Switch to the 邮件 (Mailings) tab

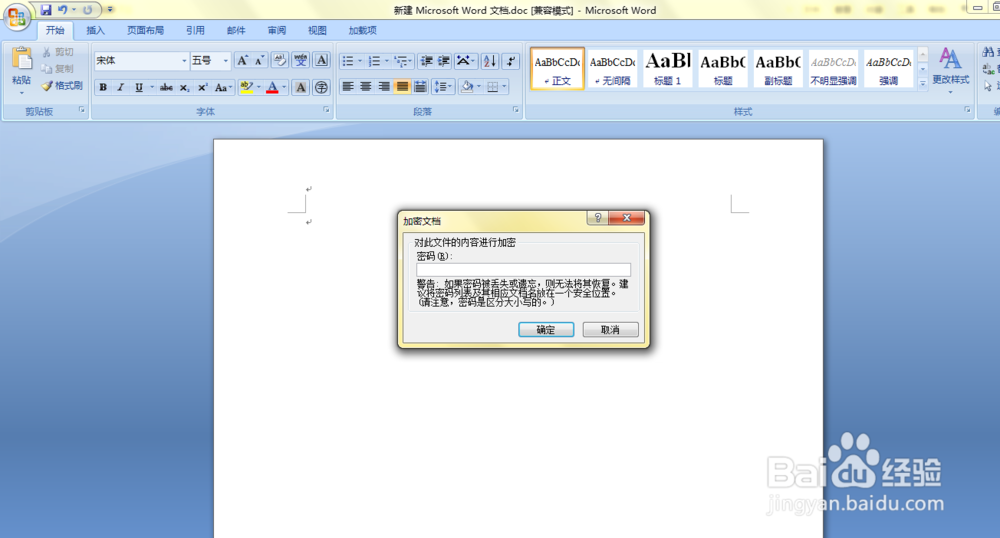[x=236, y=30]
